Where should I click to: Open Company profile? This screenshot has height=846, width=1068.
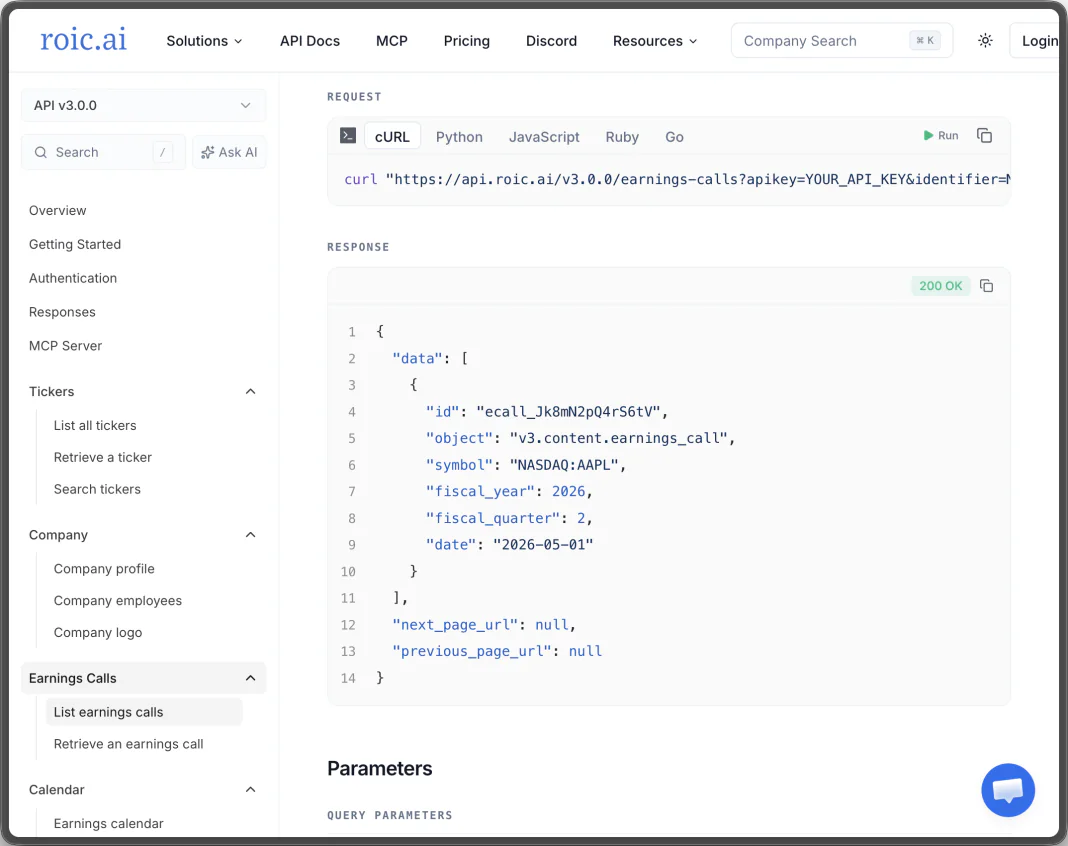point(104,569)
